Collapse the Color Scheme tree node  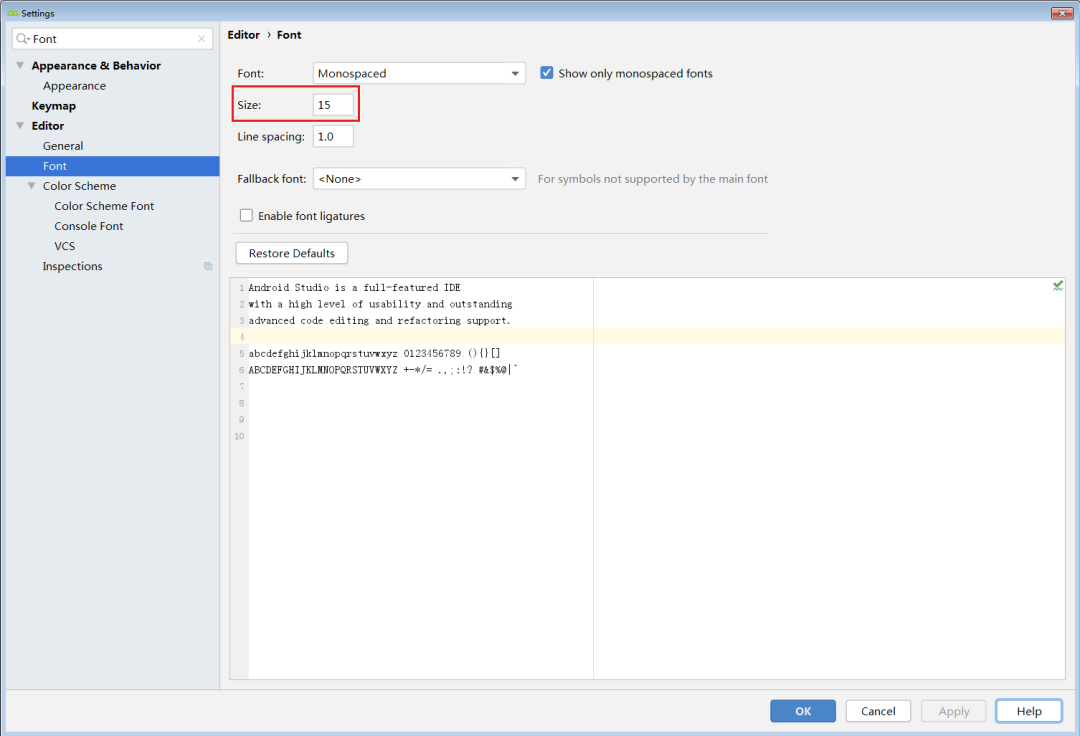(32, 186)
